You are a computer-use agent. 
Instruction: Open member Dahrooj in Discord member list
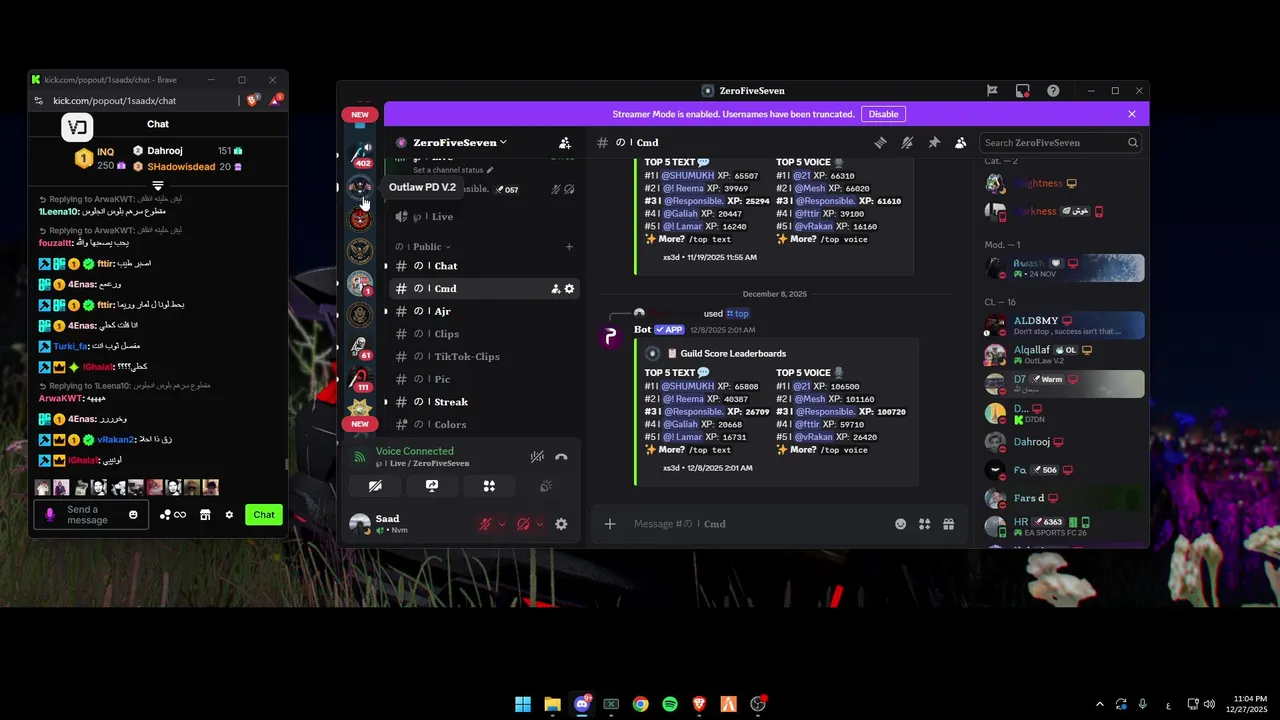pos(1064,442)
